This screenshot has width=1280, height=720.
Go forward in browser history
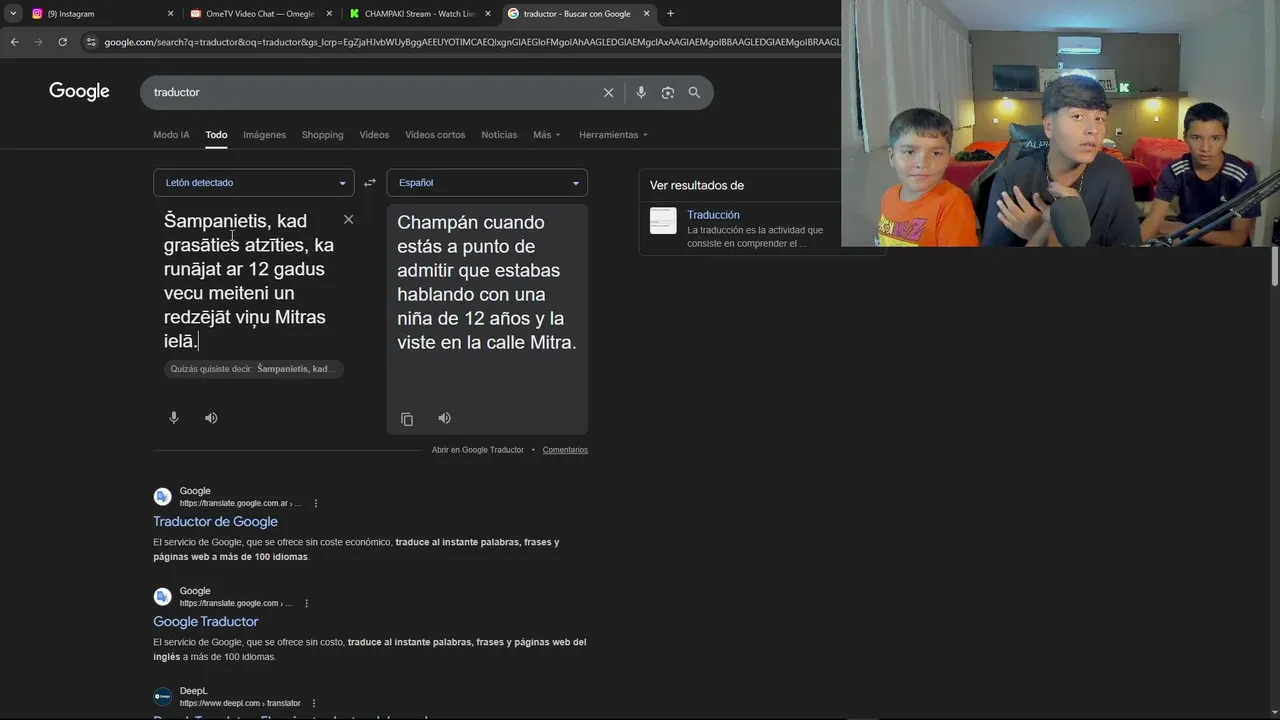coord(38,42)
